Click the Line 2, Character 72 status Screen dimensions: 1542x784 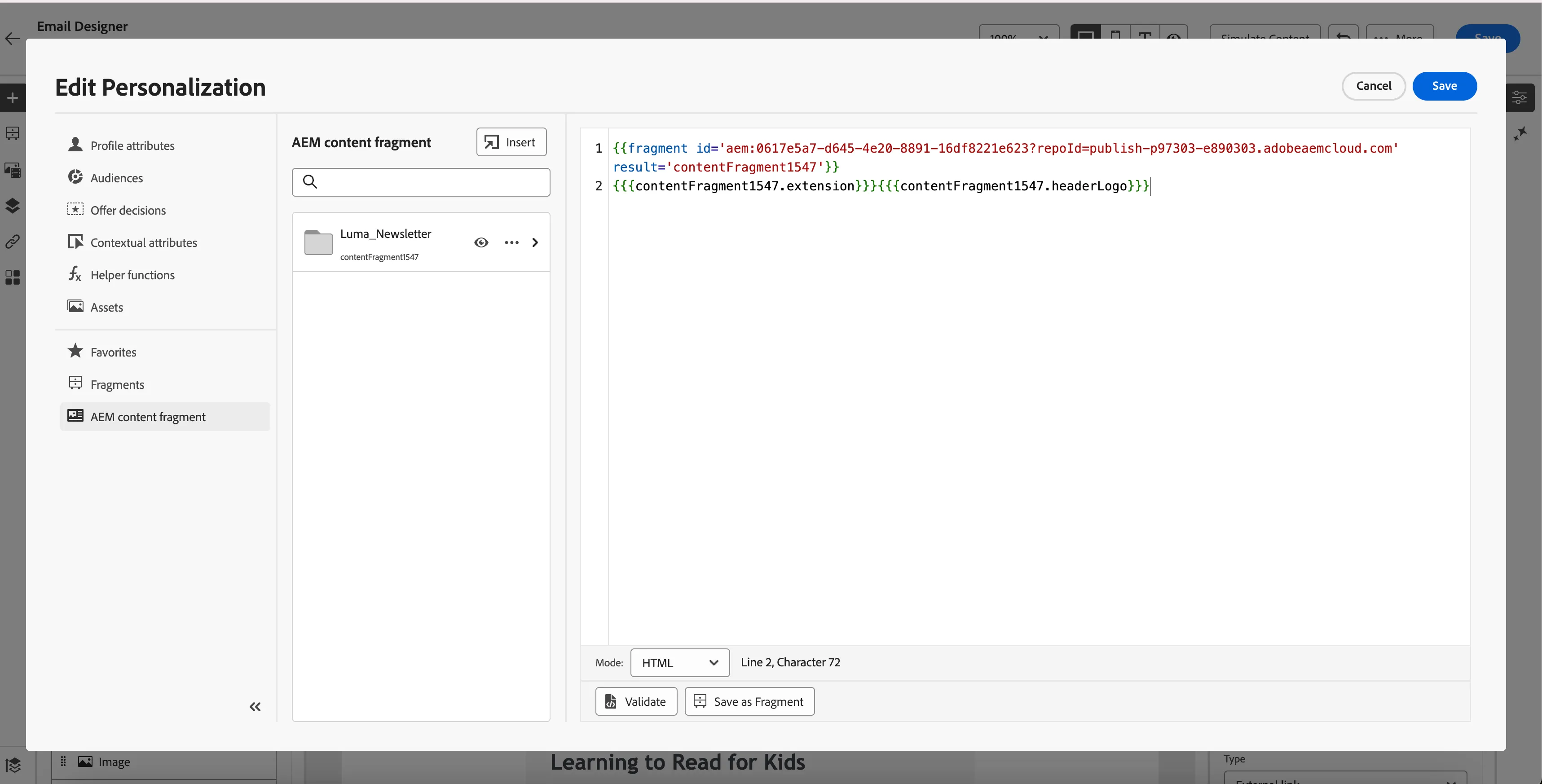point(790,662)
